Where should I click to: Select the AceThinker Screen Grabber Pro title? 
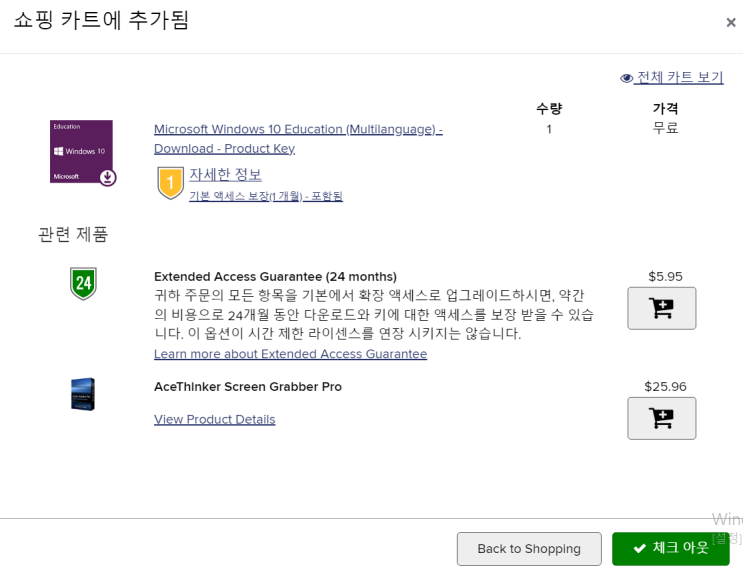coord(248,387)
